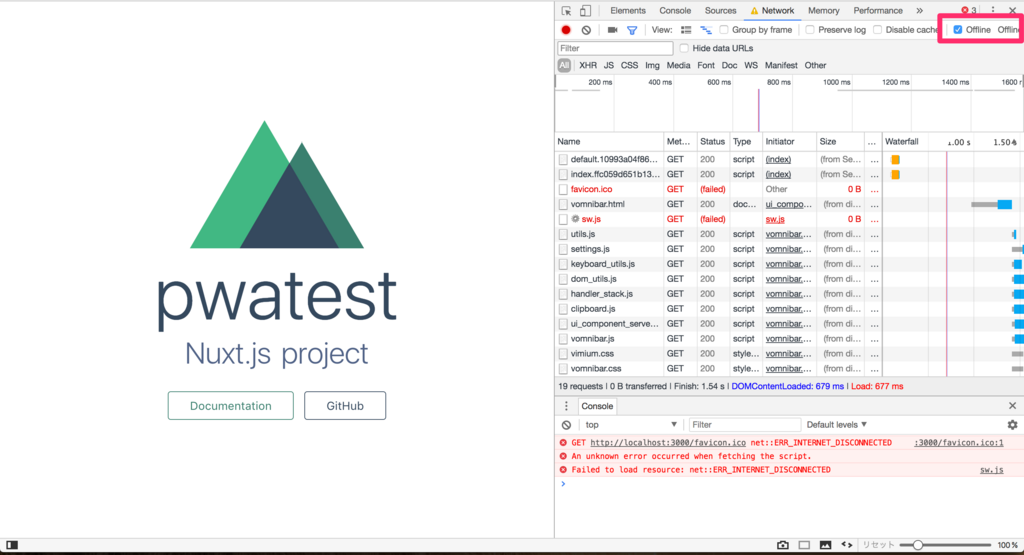Enable Group by frame checkbox
Screen dimensions: 1024x555
pyautogui.click(x=724, y=30)
